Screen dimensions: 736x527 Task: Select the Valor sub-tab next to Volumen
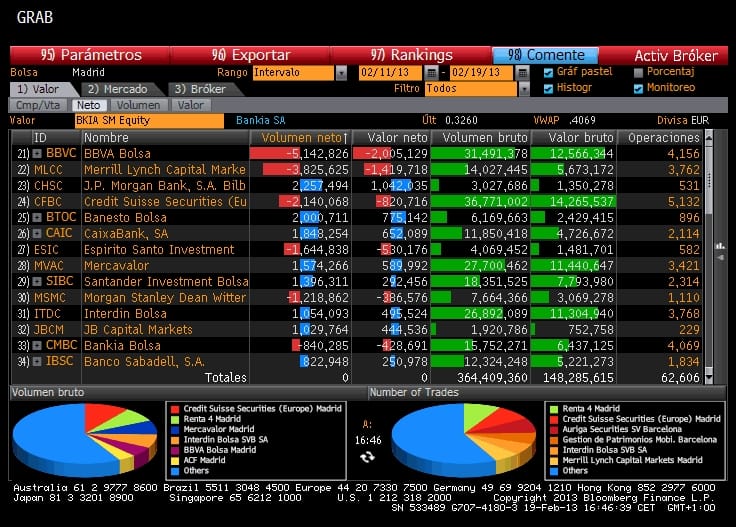[x=191, y=105]
